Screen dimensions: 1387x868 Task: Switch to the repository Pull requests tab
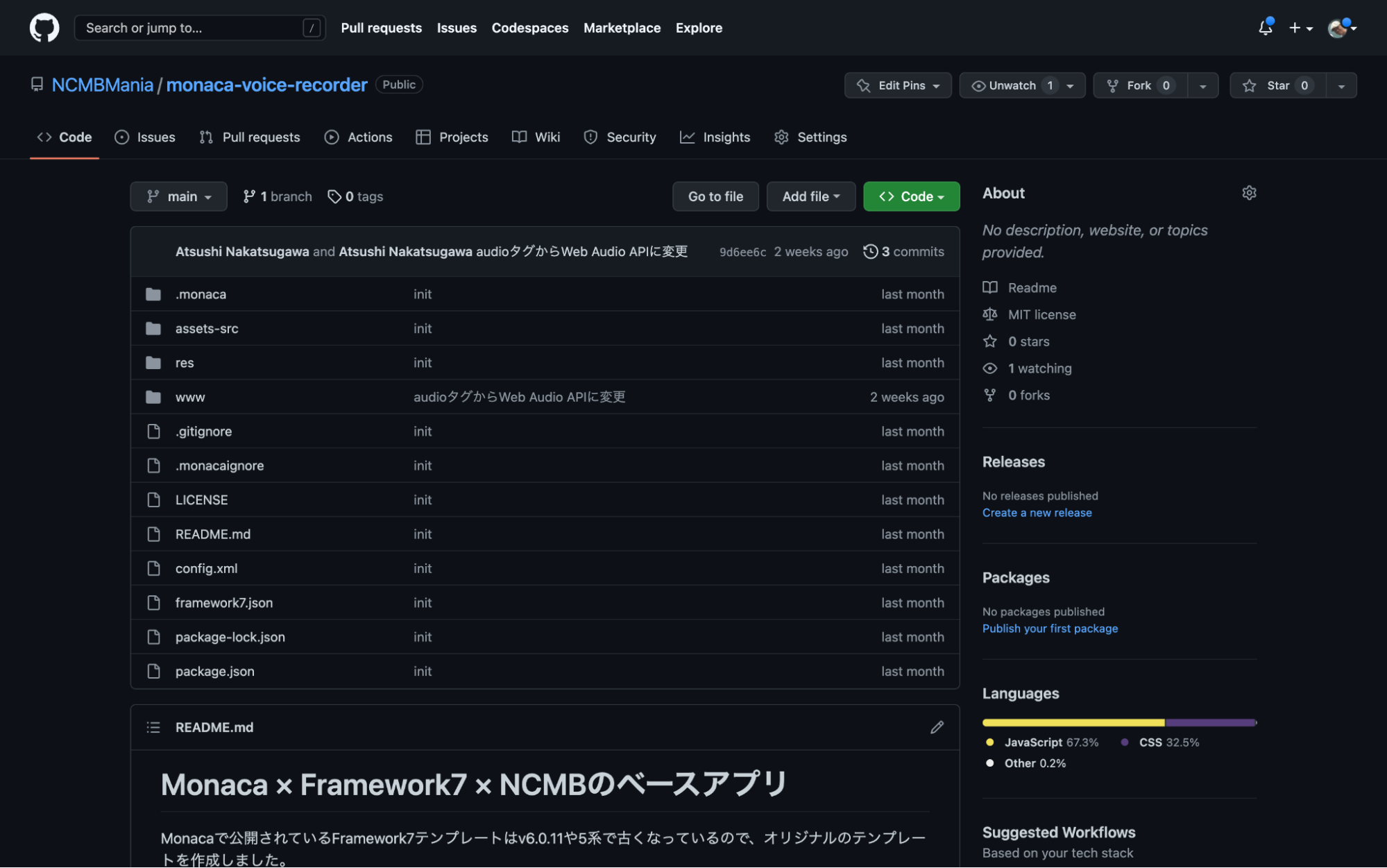click(250, 137)
